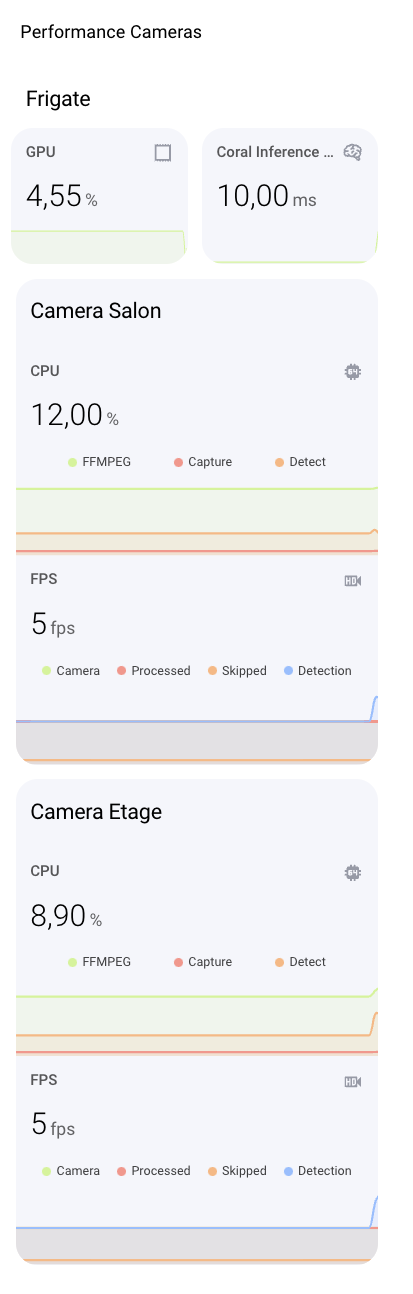This screenshot has height=1294, width=413.
Task: Click Camera Etage FPS HD camera icon
Action: 352,1081
